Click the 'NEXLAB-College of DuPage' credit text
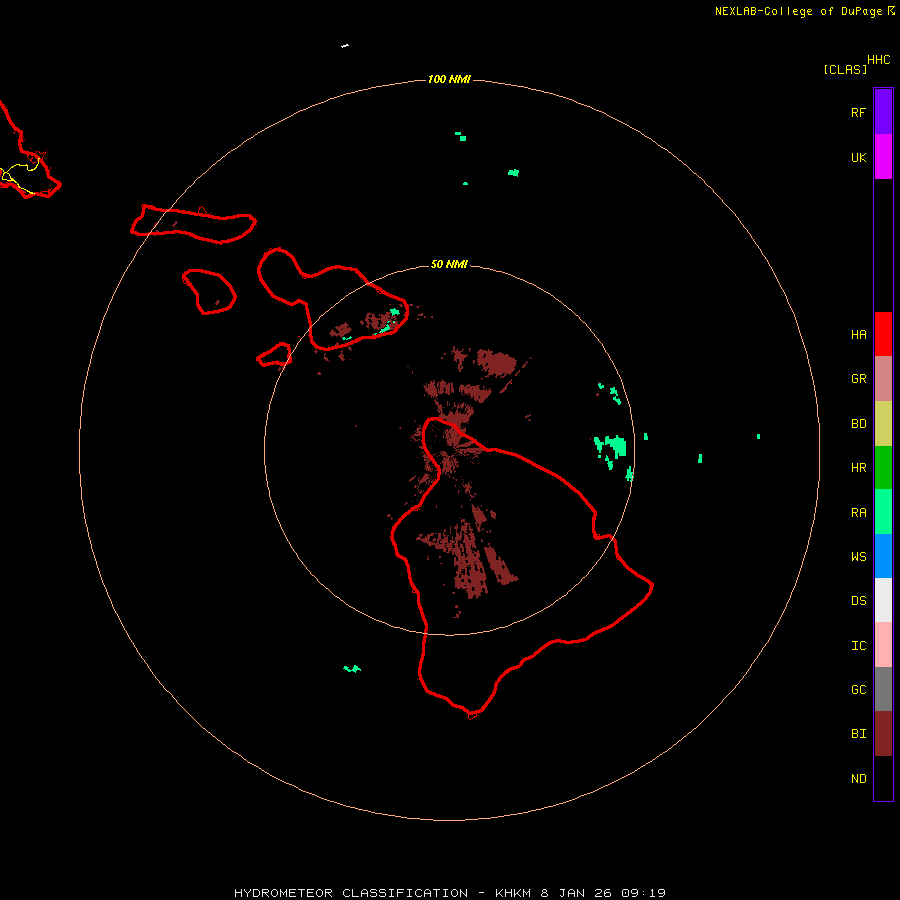Image resolution: width=900 pixels, height=900 pixels. point(798,11)
